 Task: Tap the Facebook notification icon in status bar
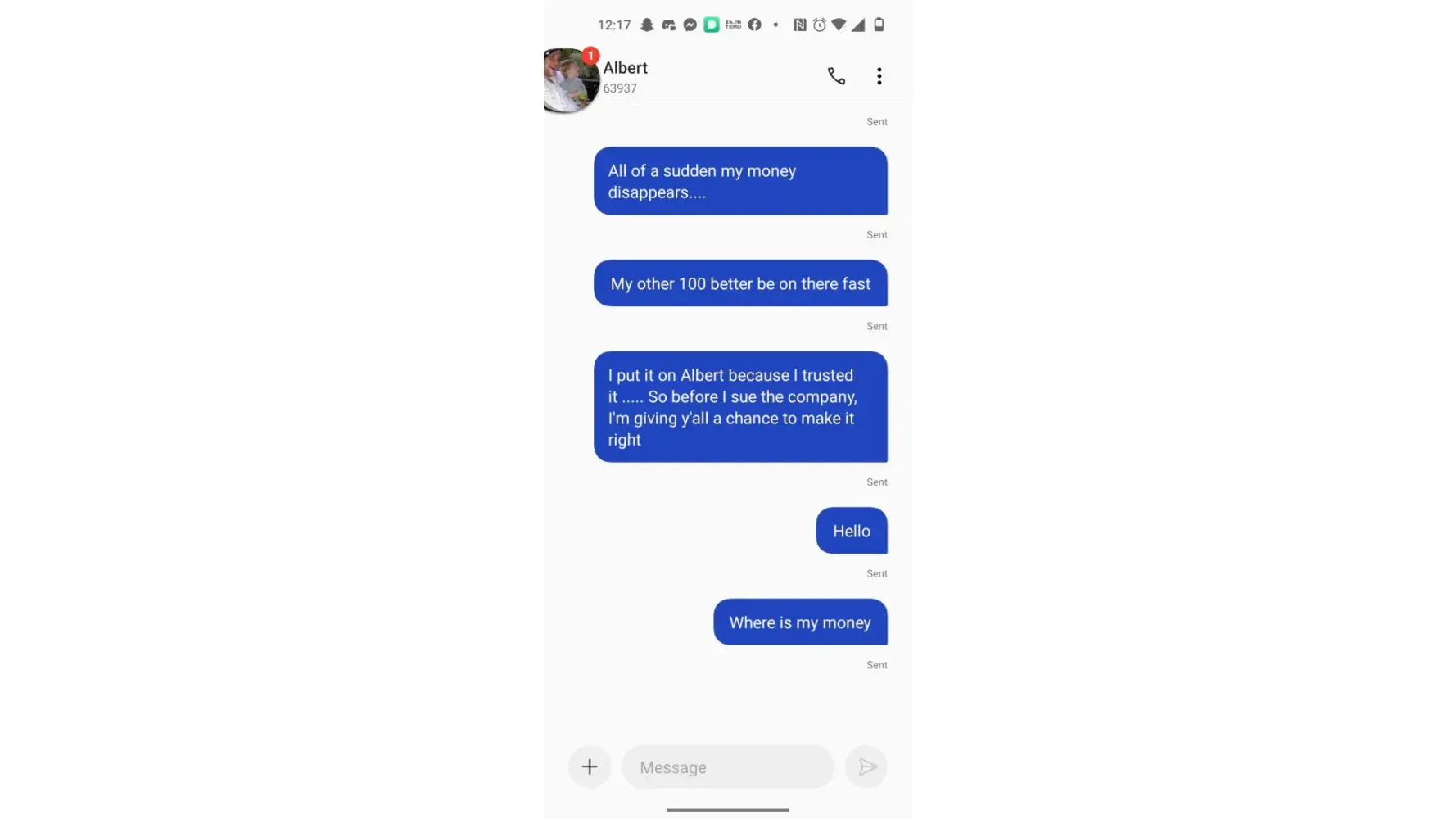(754, 25)
